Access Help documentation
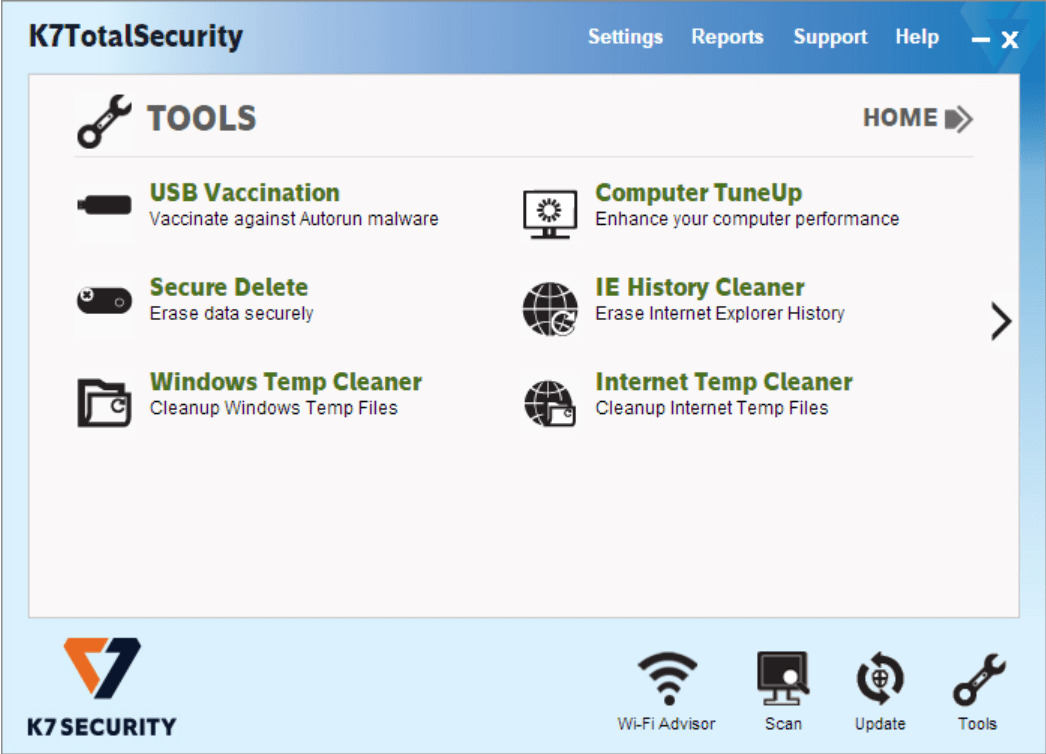 coord(917,37)
